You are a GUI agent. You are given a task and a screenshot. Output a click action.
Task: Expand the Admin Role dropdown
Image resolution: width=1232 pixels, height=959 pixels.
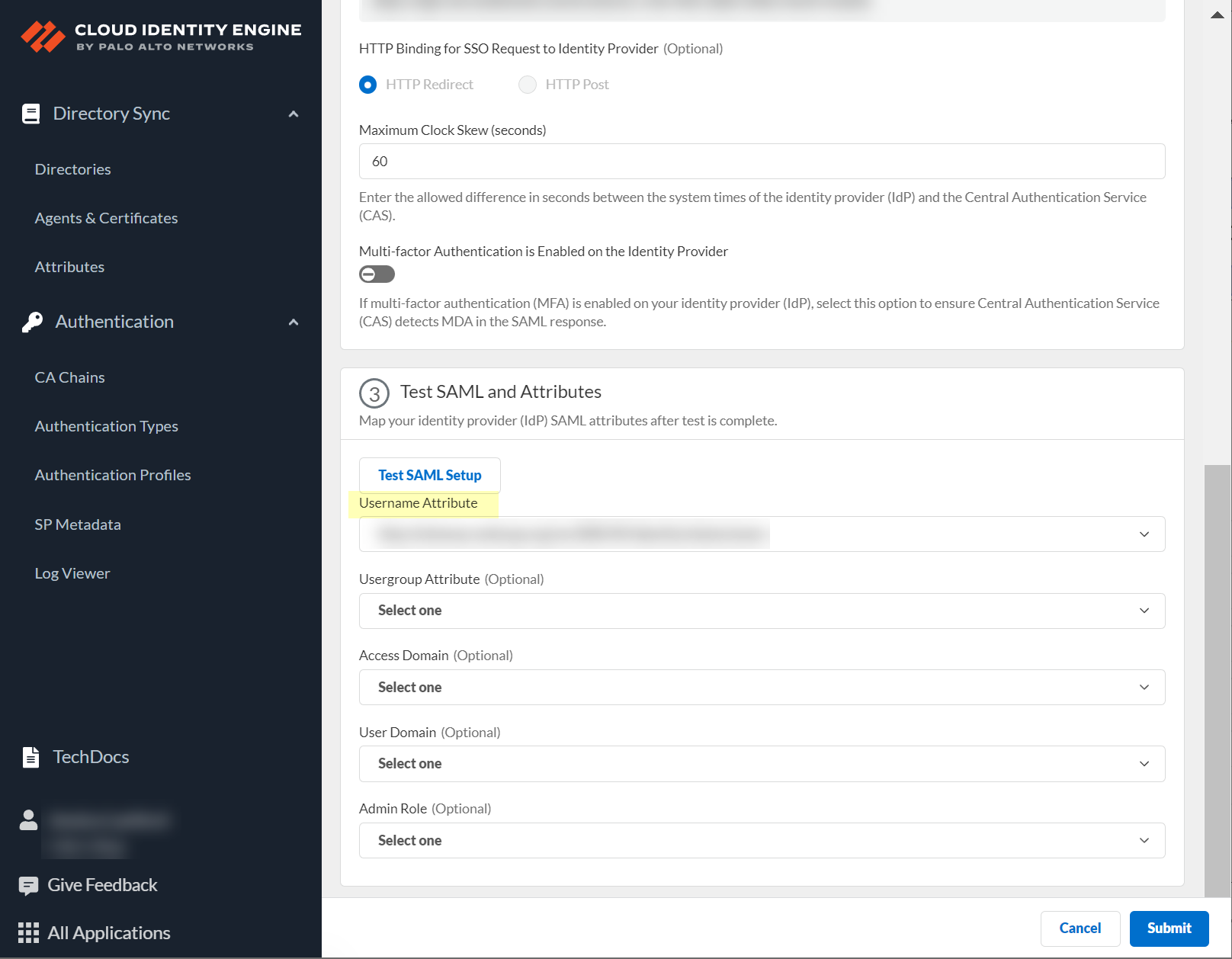761,840
